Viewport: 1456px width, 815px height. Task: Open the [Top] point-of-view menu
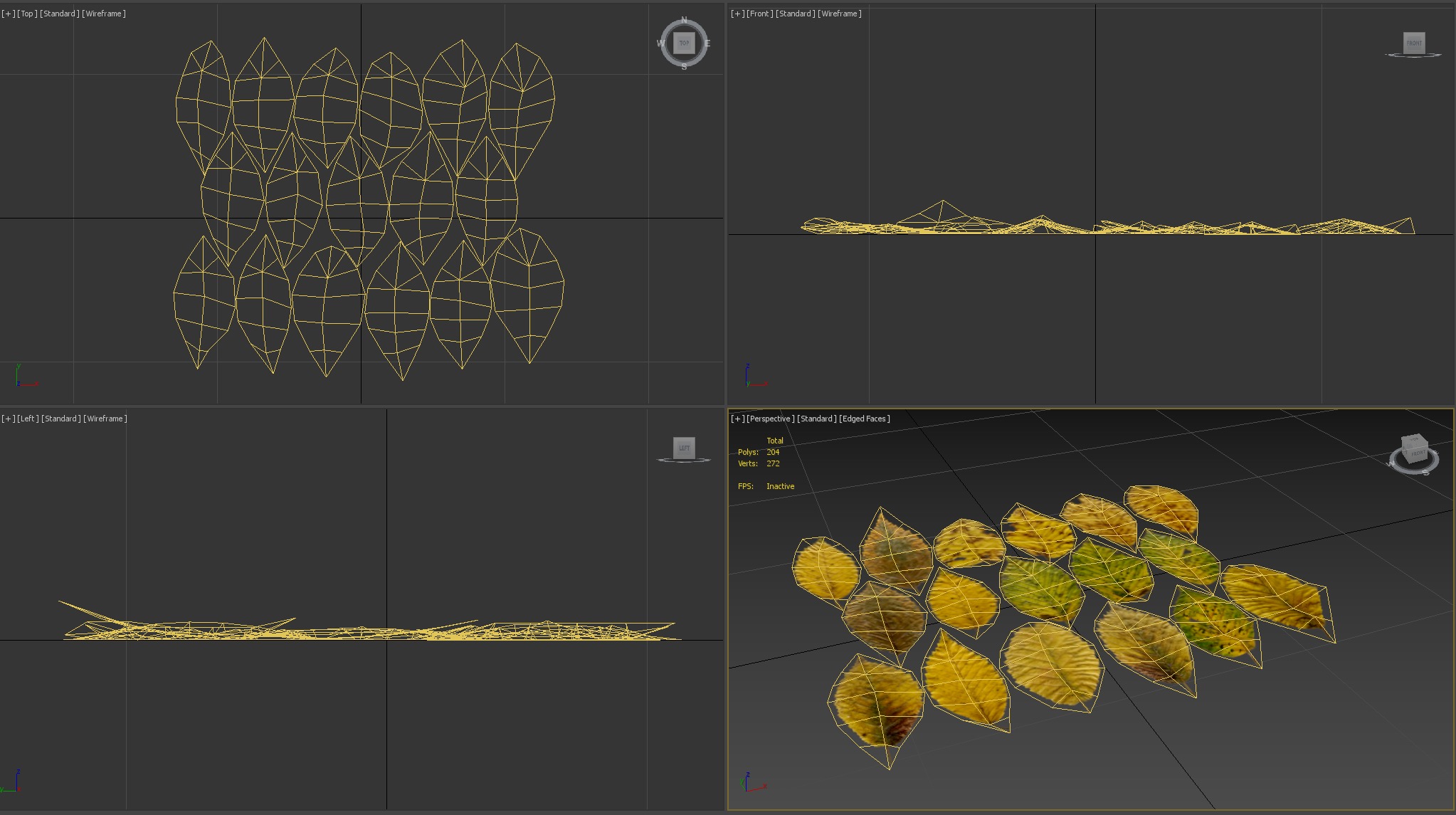[27, 14]
